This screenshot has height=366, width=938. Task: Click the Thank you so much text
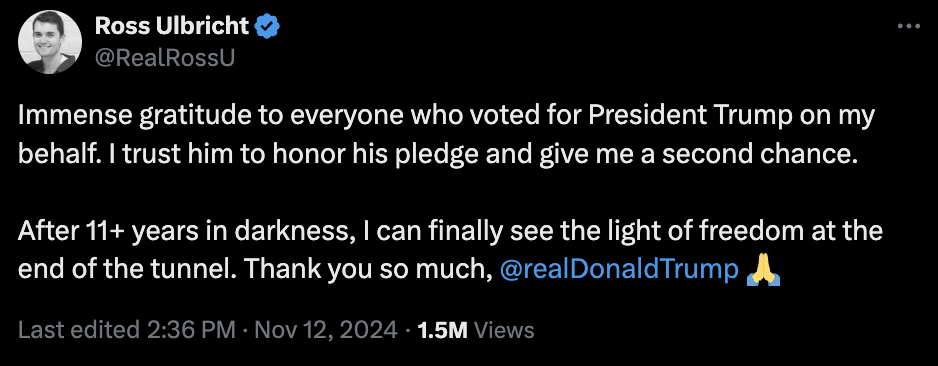coord(367,270)
